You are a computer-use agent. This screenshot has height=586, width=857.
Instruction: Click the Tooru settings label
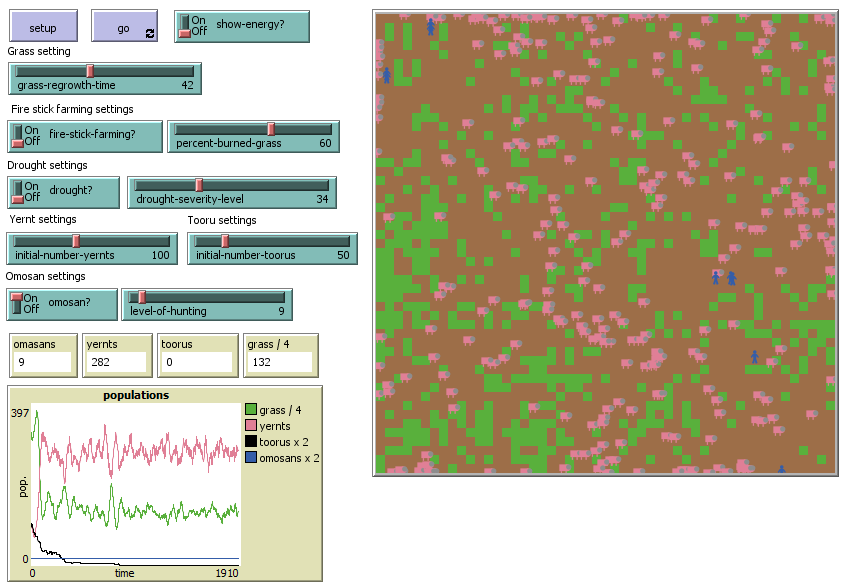(222, 220)
